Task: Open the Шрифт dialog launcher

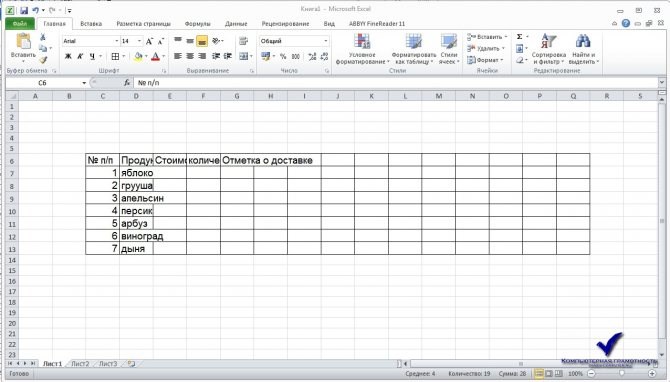Action: pos(164,71)
